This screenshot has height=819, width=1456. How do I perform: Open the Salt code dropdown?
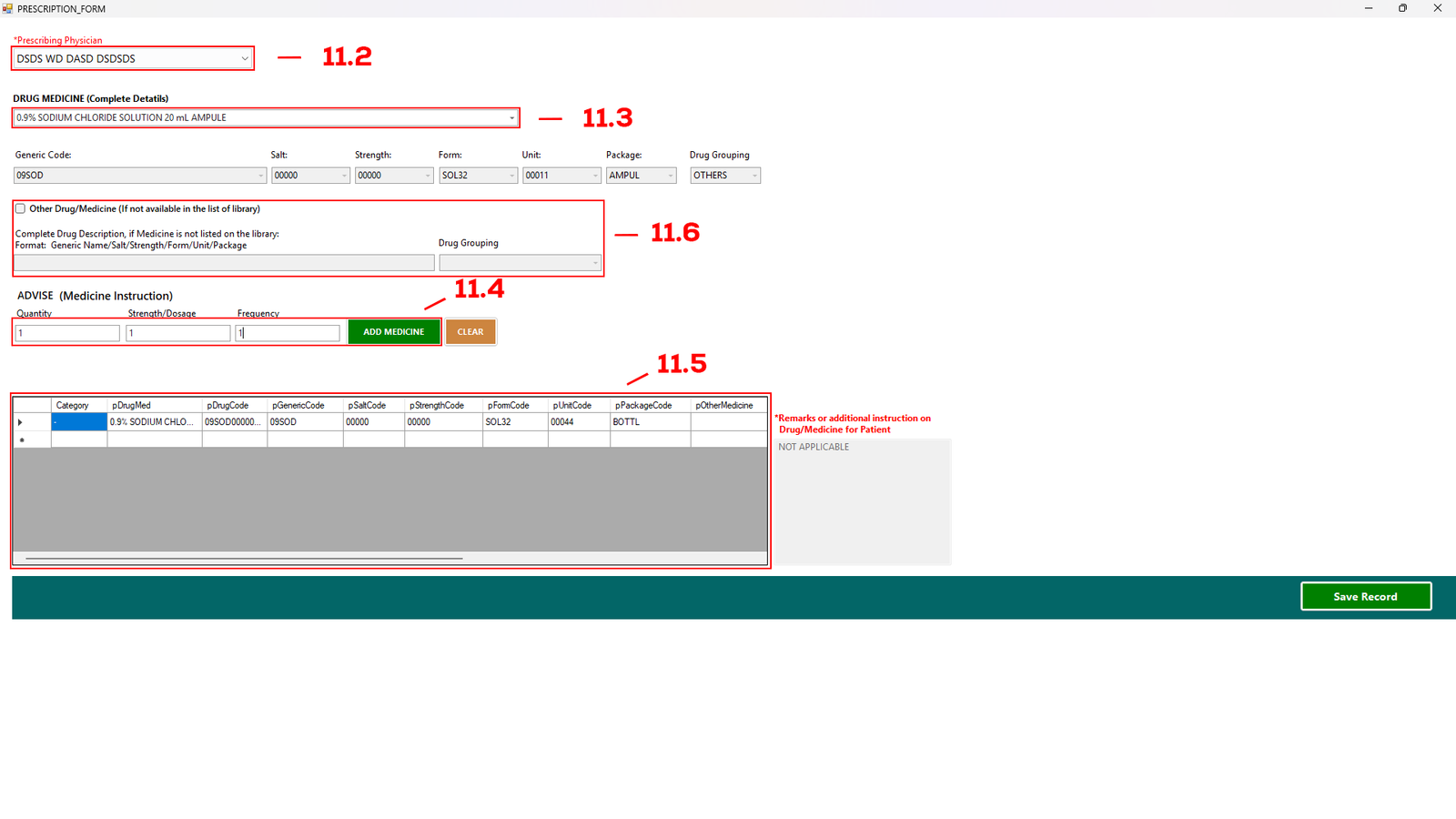coord(344,176)
